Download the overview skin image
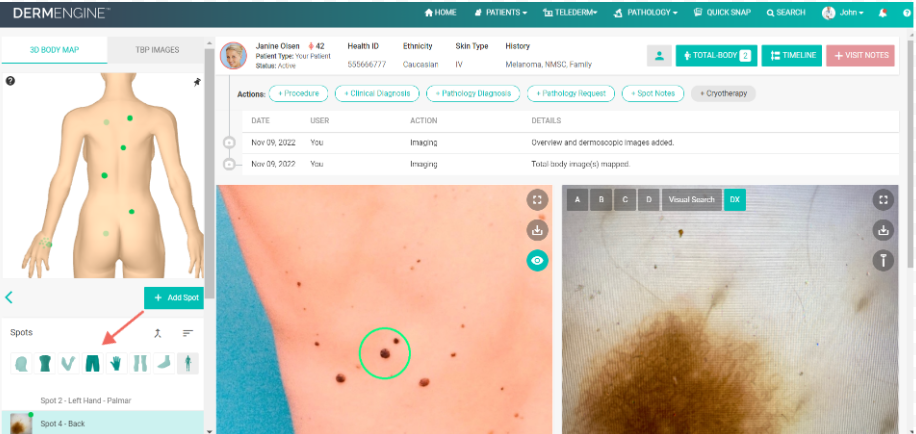The image size is (916, 434). tap(537, 230)
